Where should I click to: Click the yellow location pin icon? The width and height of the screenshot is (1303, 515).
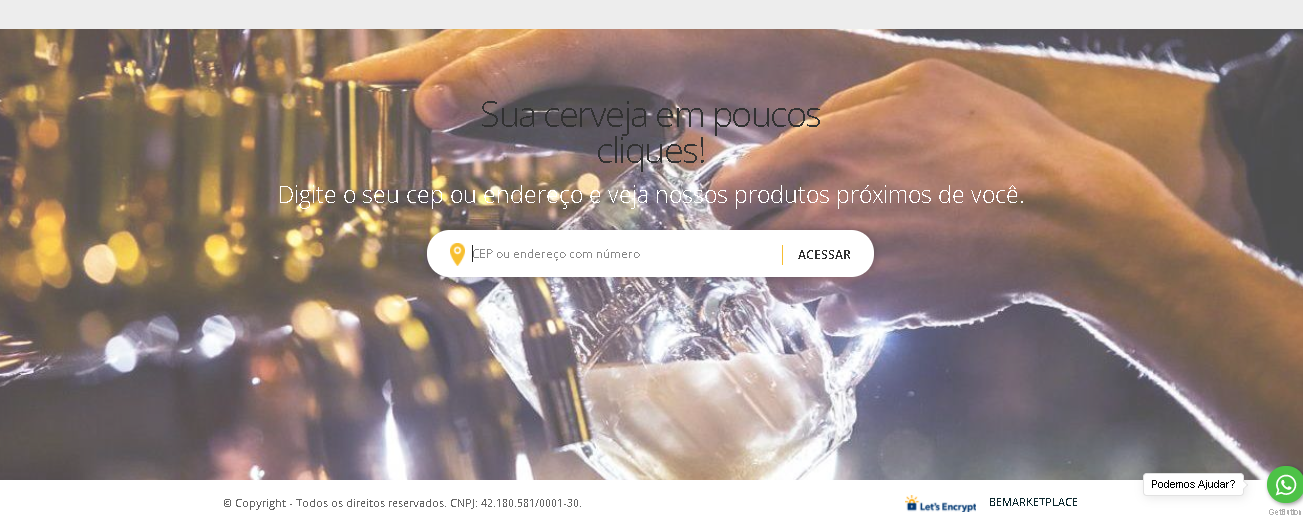[x=457, y=254]
